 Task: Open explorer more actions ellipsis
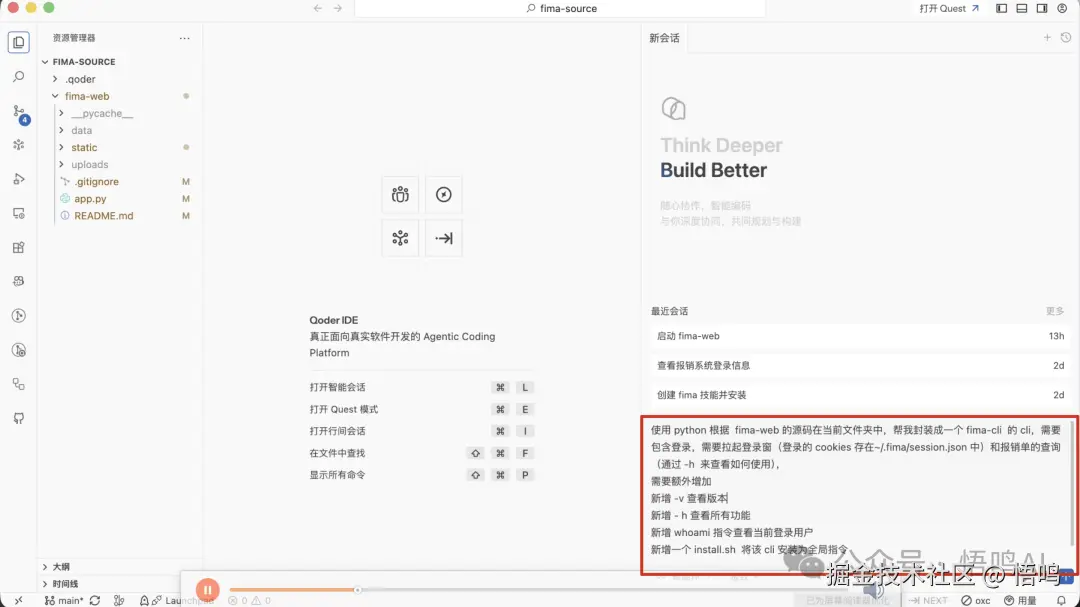185,38
